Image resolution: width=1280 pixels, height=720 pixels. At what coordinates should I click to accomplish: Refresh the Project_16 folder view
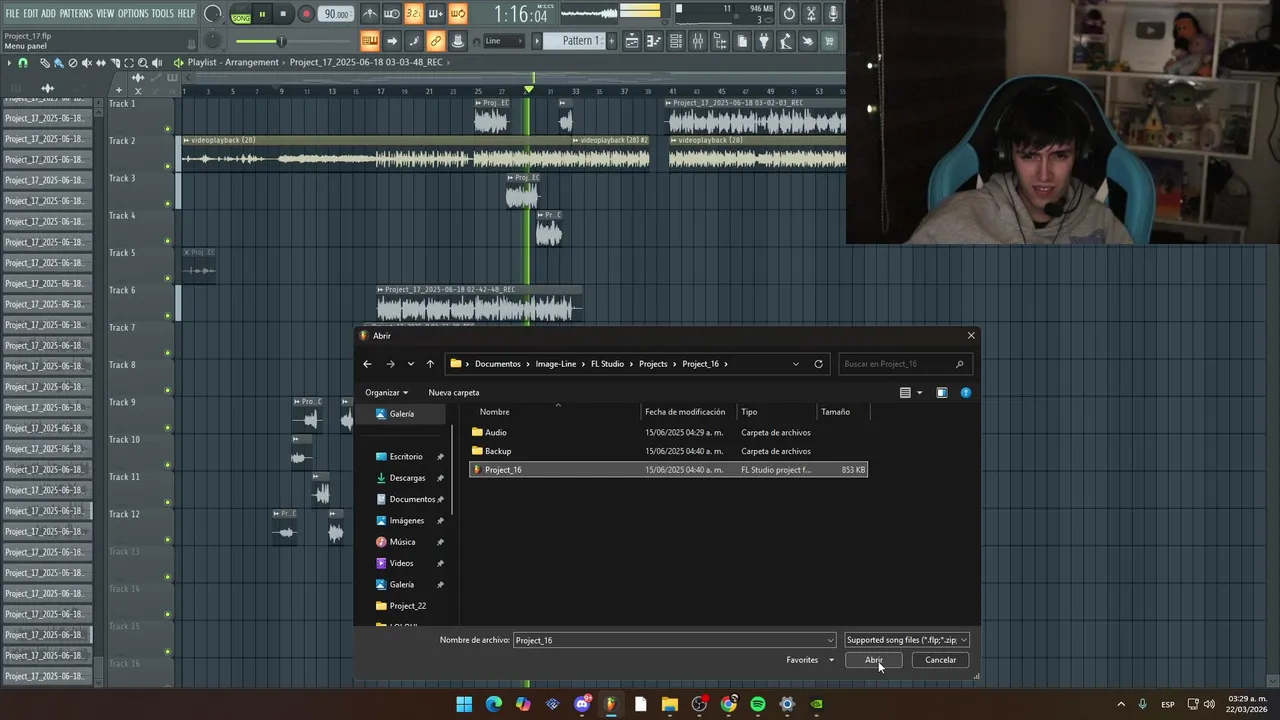pos(818,364)
